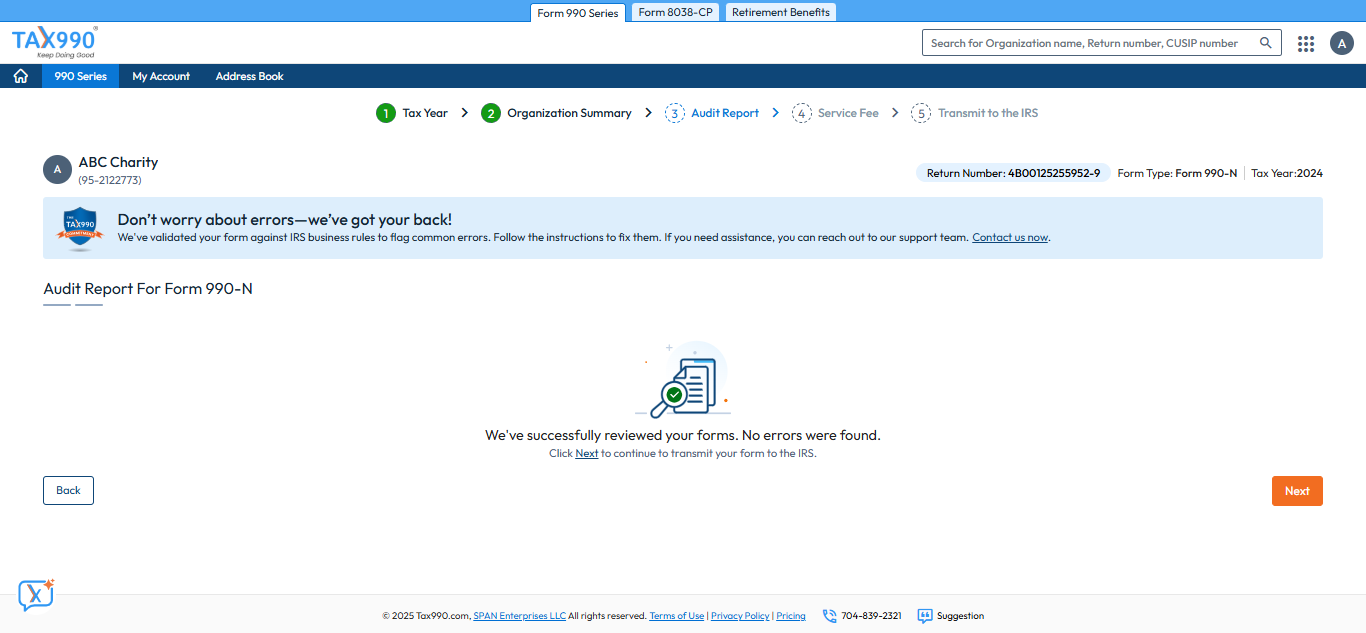The height and width of the screenshot is (633, 1366).
Task: Open the apps grid launcher icon
Action: [1306, 43]
